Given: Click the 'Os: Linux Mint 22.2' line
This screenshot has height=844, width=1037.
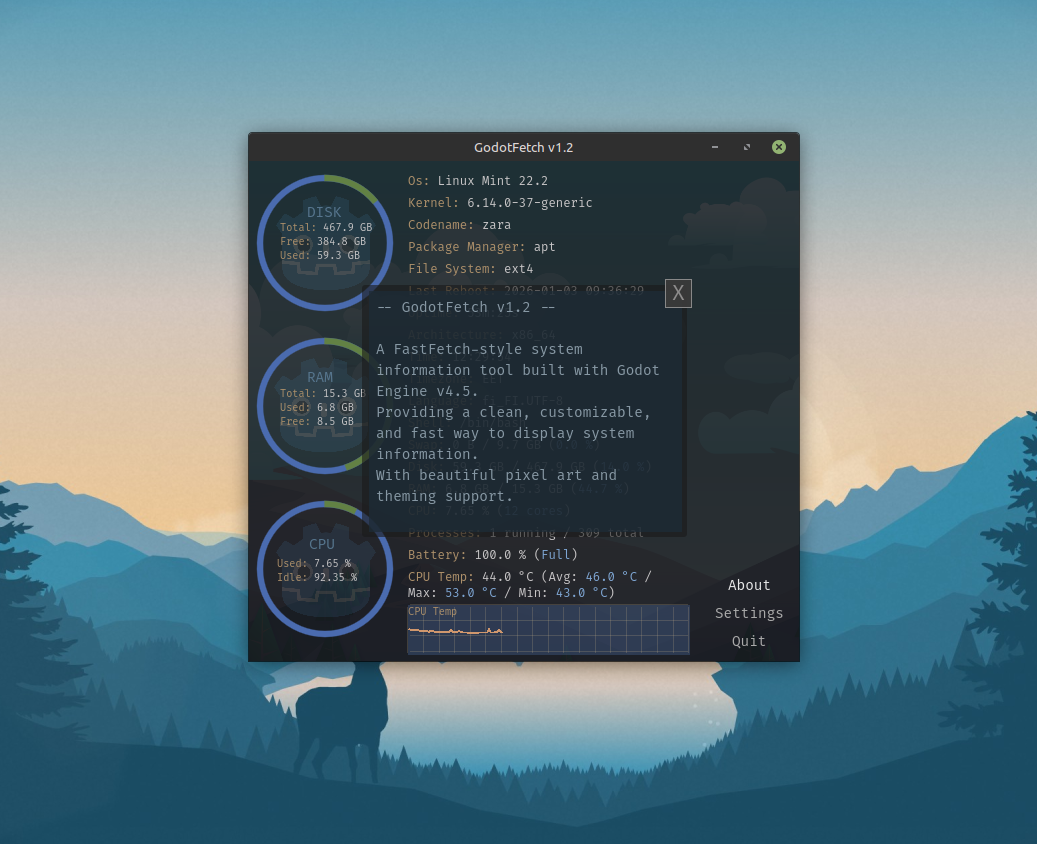Looking at the screenshot, I should click(x=477, y=181).
